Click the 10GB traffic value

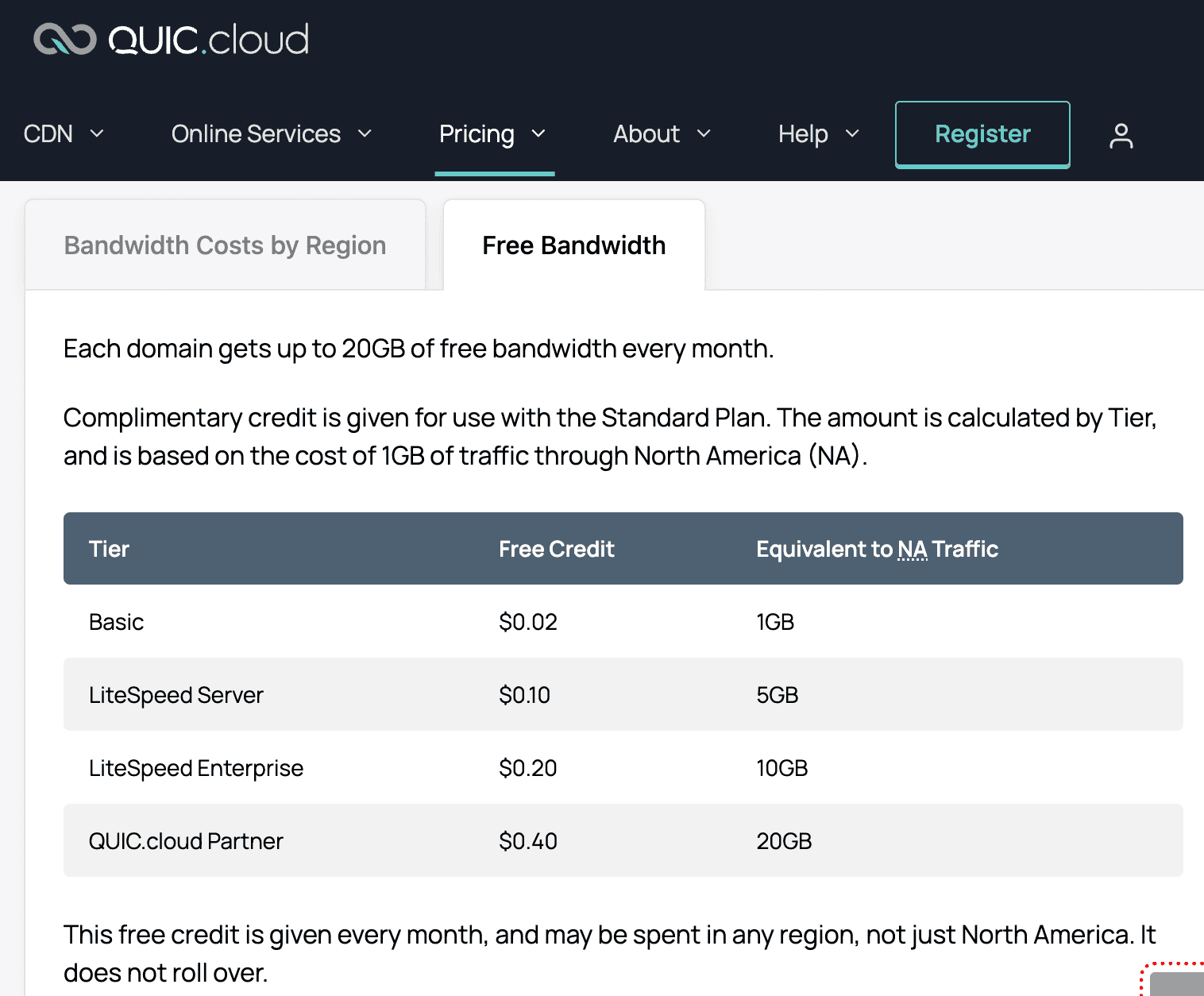pos(782,768)
